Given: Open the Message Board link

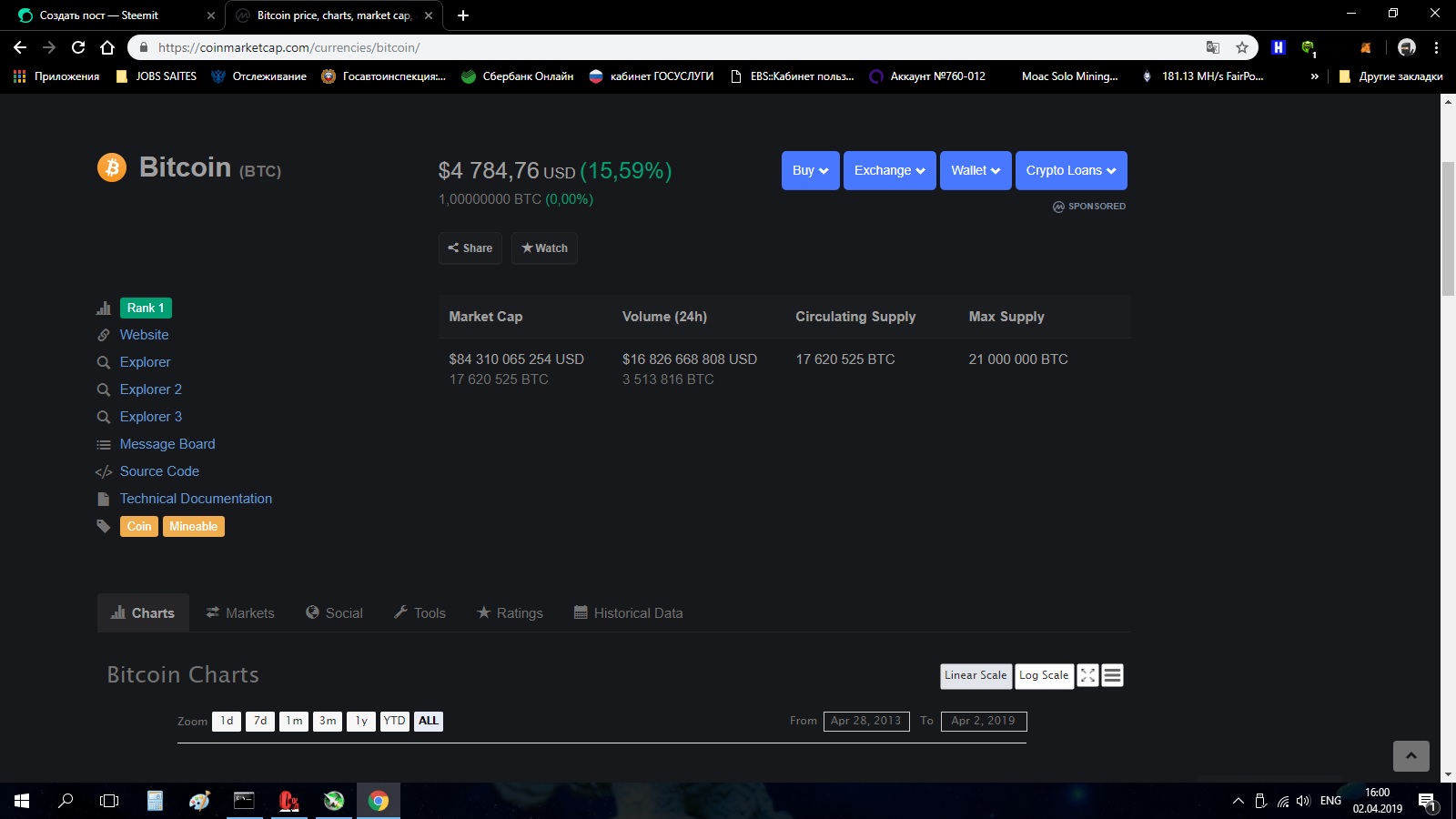Looking at the screenshot, I should click(167, 444).
